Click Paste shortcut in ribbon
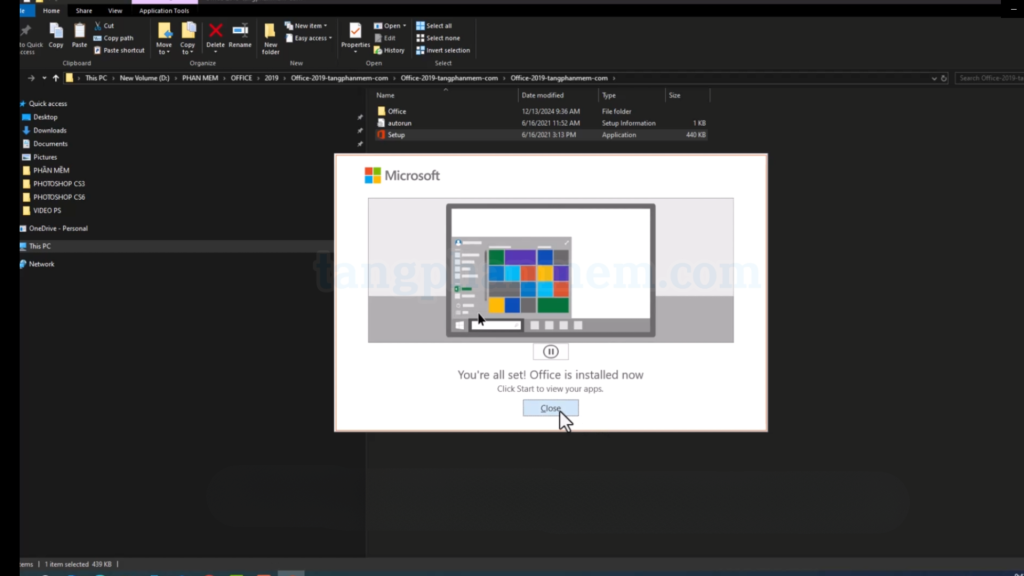This screenshot has height=576, width=1024. coord(119,50)
